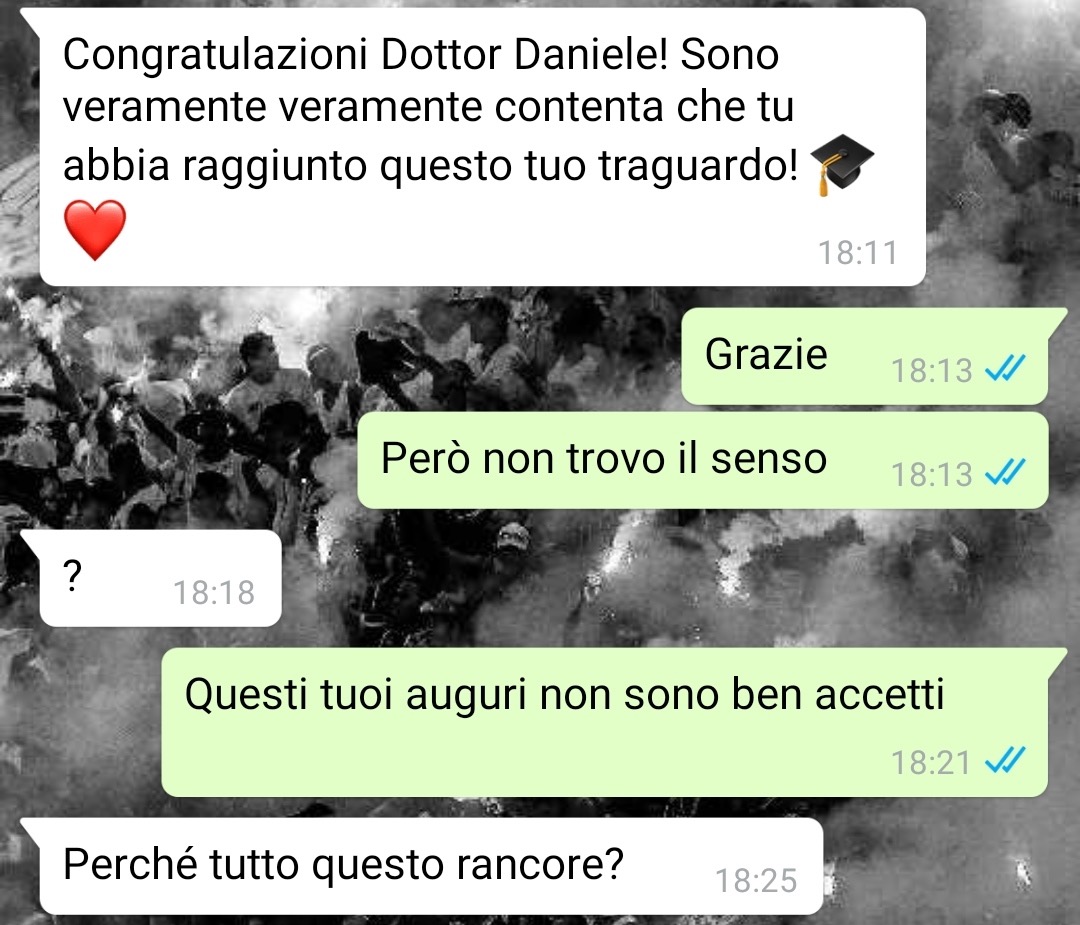Tap the '?' message bubble
The image size is (1080, 925).
(x=160, y=578)
